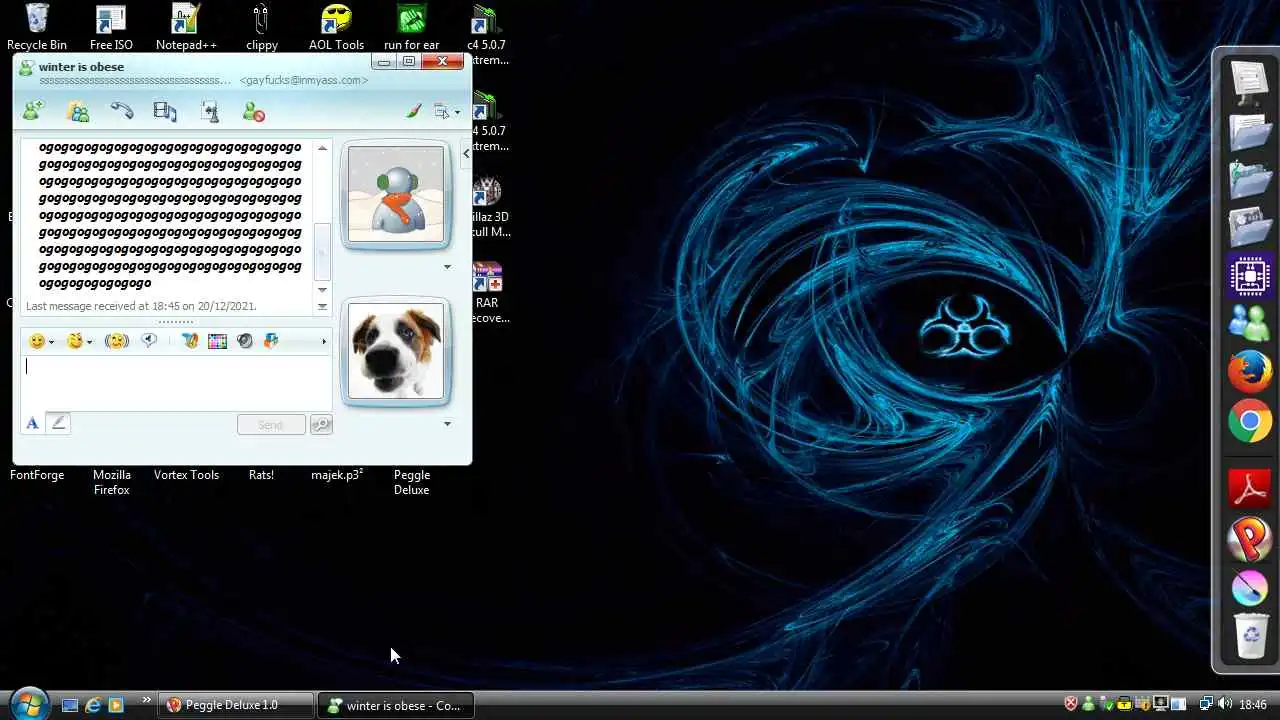The image size is (1280, 720).
Task: Select the clippy desktop icon
Action: click(261, 27)
